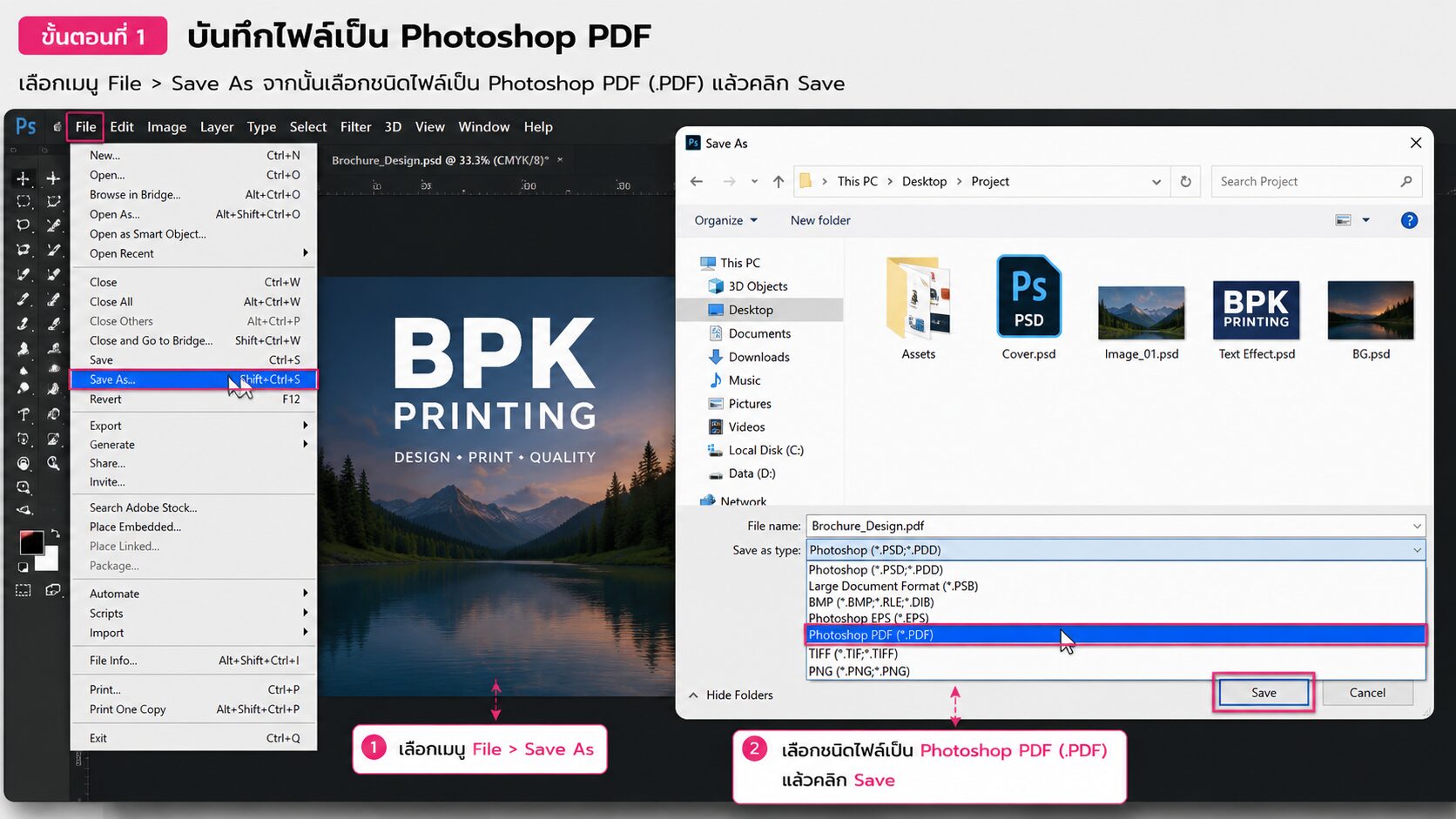Screen dimensions: 1456x819
Task: Select the Cover.psd file icon
Action: tap(1028, 296)
